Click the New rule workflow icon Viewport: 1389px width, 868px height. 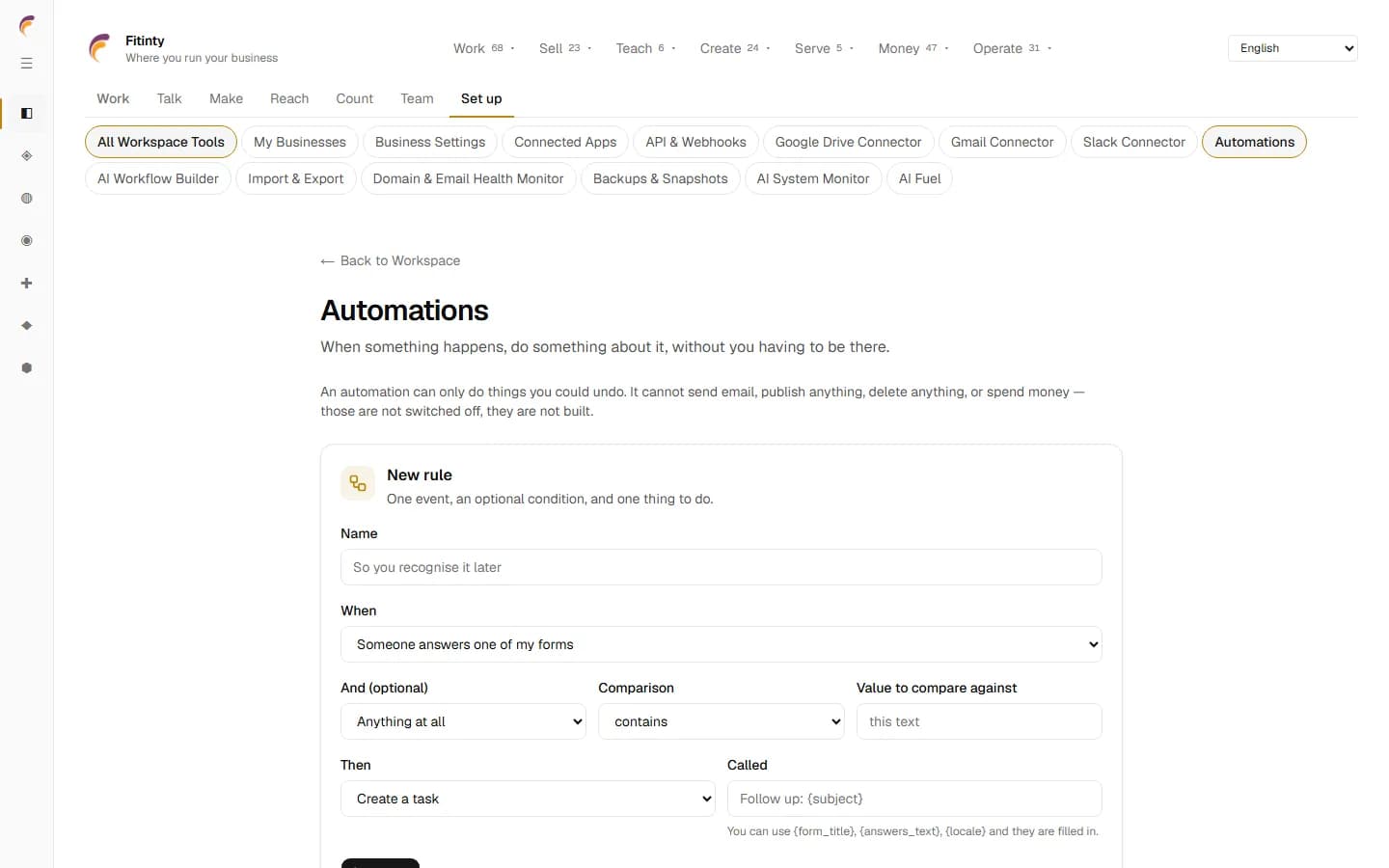(x=358, y=483)
